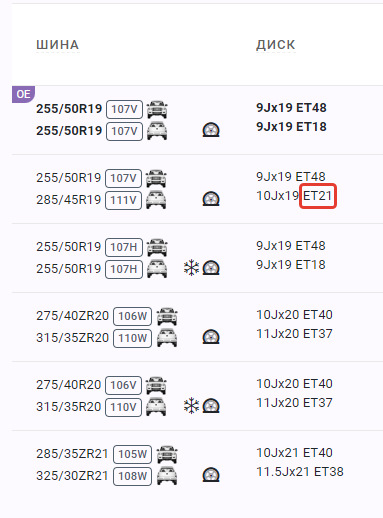Select the bold 9Jx19 ET18 rim

point(291,127)
